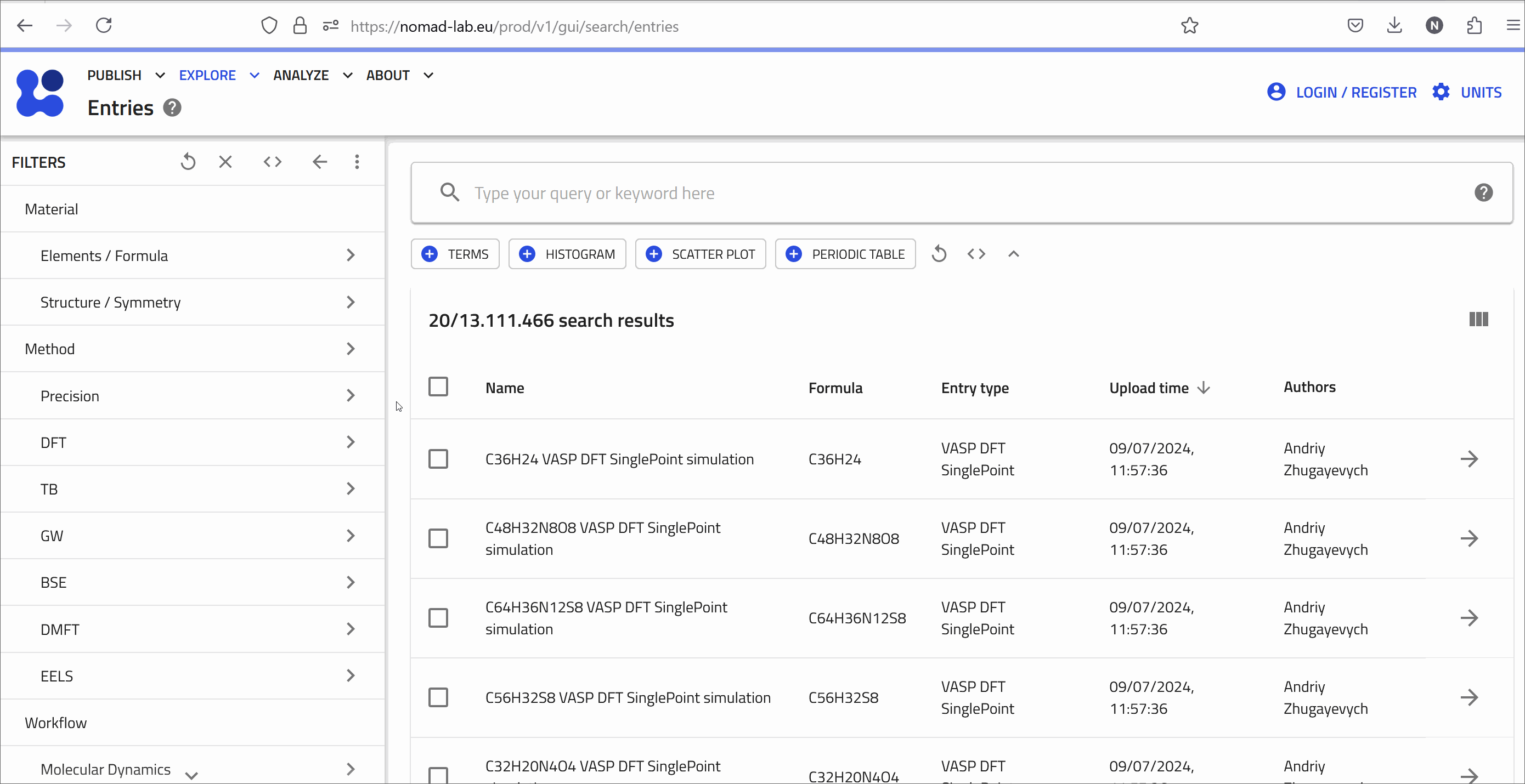Open filters code view via the <> icon
The height and width of the screenshot is (784, 1525).
pyautogui.click(x=272, y=162)
